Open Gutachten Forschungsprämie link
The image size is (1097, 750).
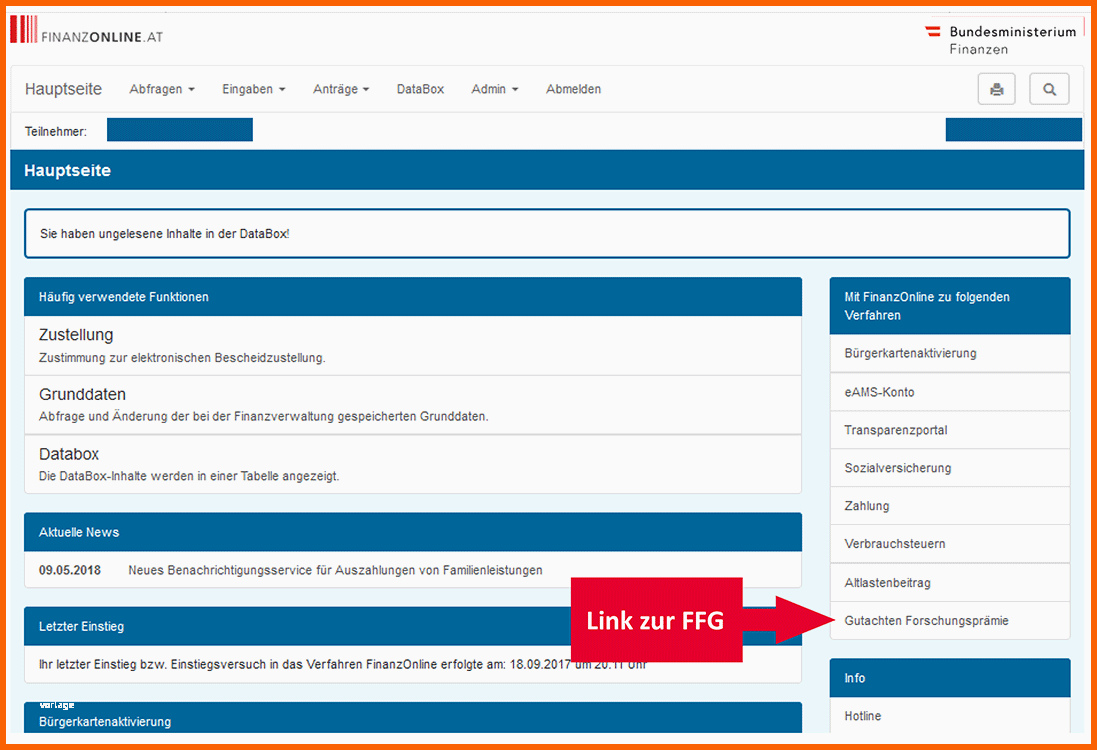point(949,621)
